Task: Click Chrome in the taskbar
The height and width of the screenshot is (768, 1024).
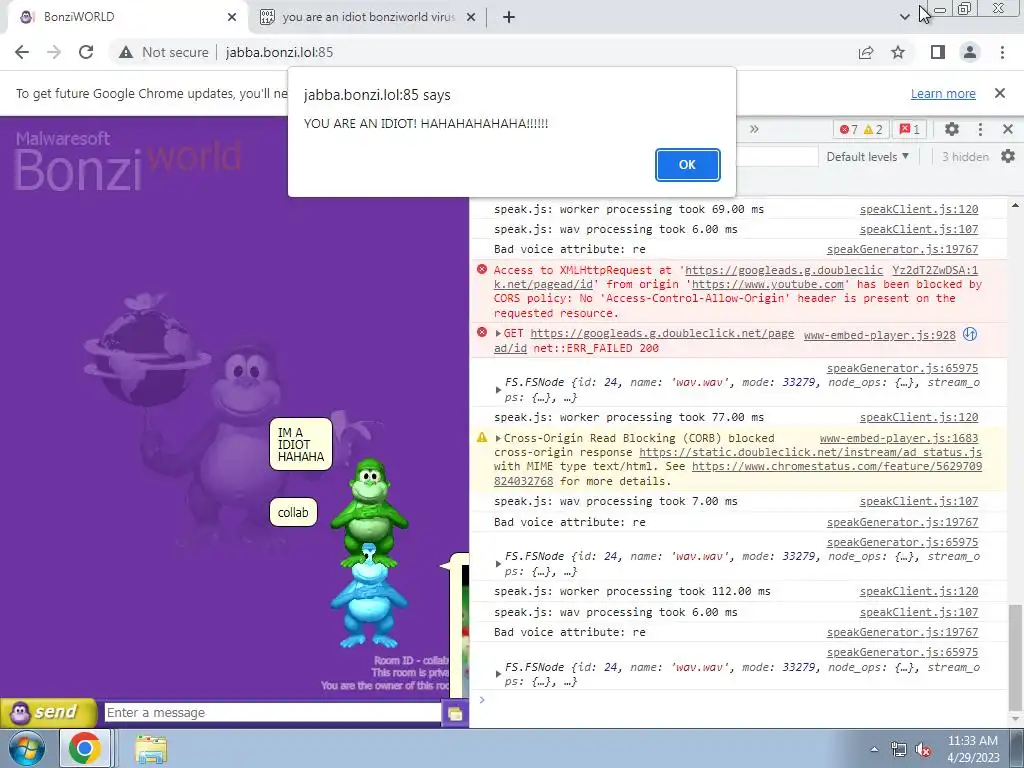Action: pos(85,748)
